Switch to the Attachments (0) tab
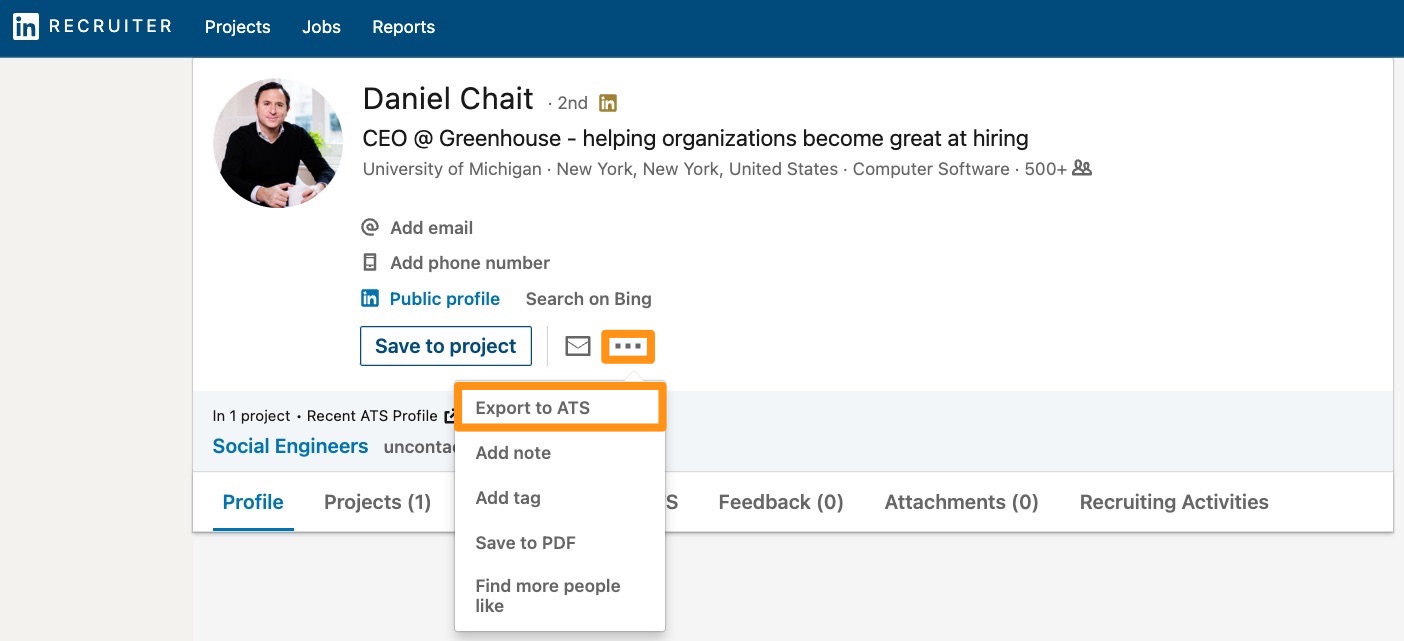Screen dimensions: 1404x641 [x=961, y=502]
